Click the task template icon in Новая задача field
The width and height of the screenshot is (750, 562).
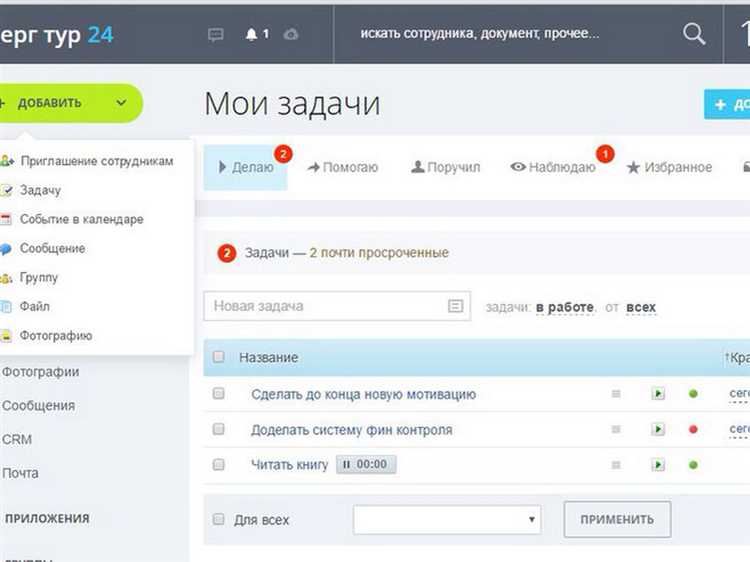click(455, 306)
